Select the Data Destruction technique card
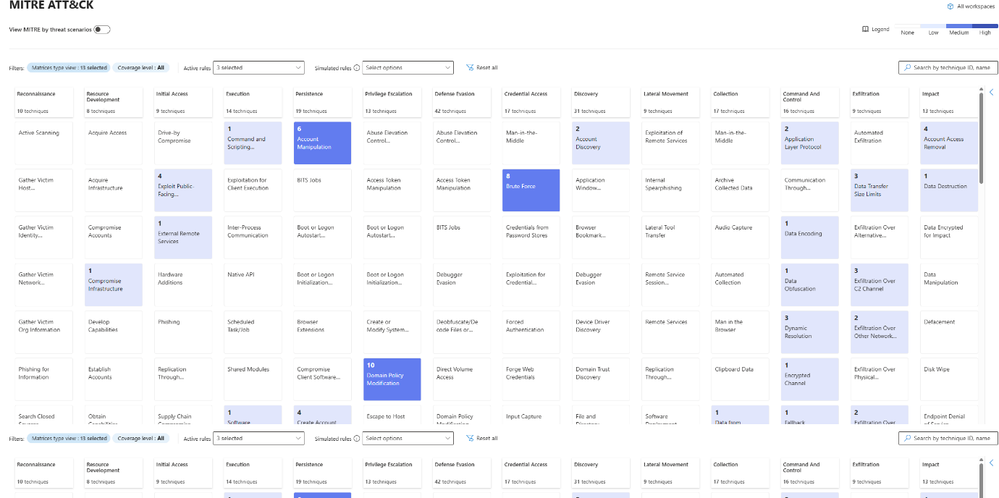 [x=949, y=190]
